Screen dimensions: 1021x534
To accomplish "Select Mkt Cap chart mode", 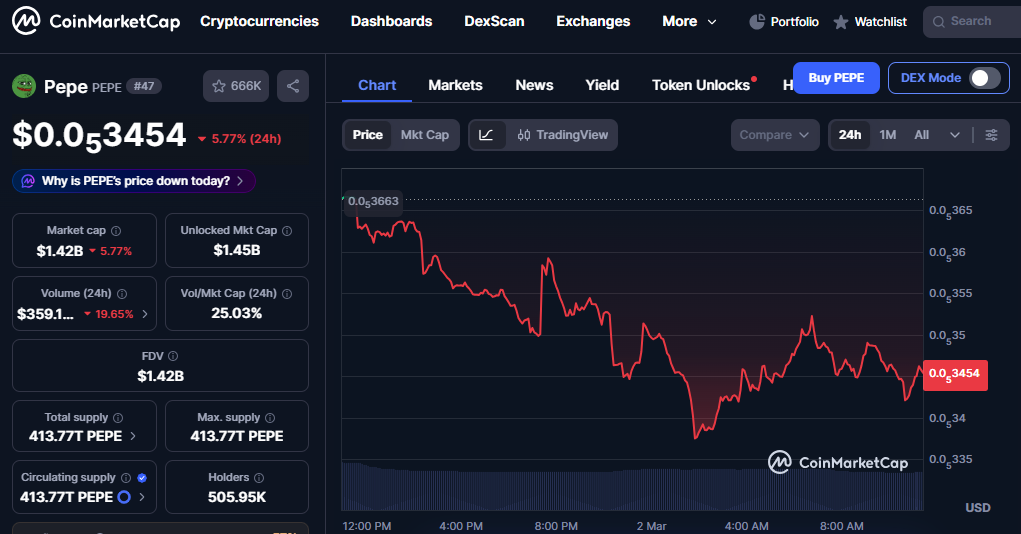I will pyautogui.click(x=425, y=135).
